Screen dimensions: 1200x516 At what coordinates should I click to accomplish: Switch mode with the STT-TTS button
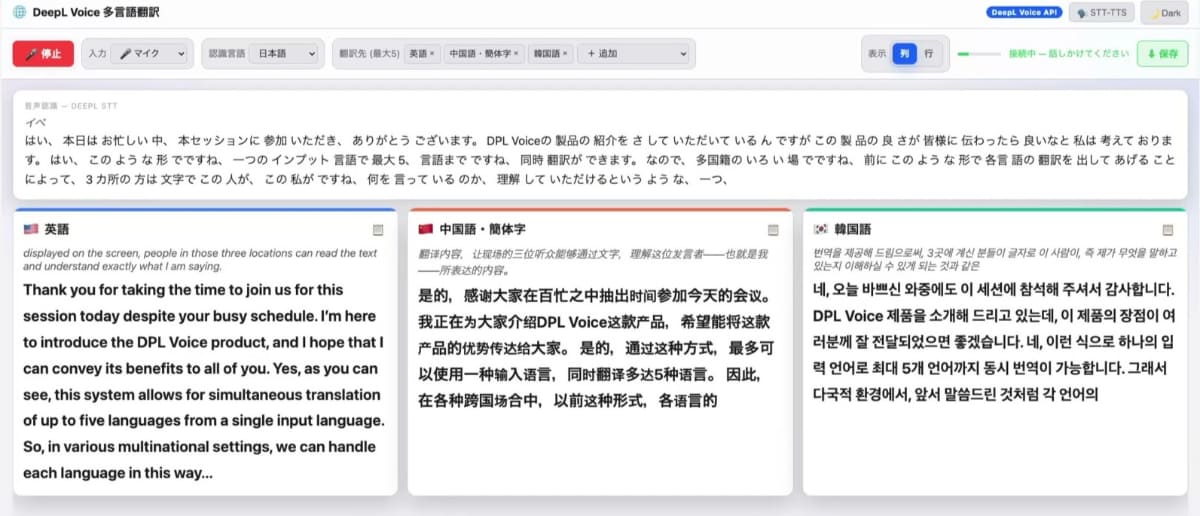(1100, 13)
